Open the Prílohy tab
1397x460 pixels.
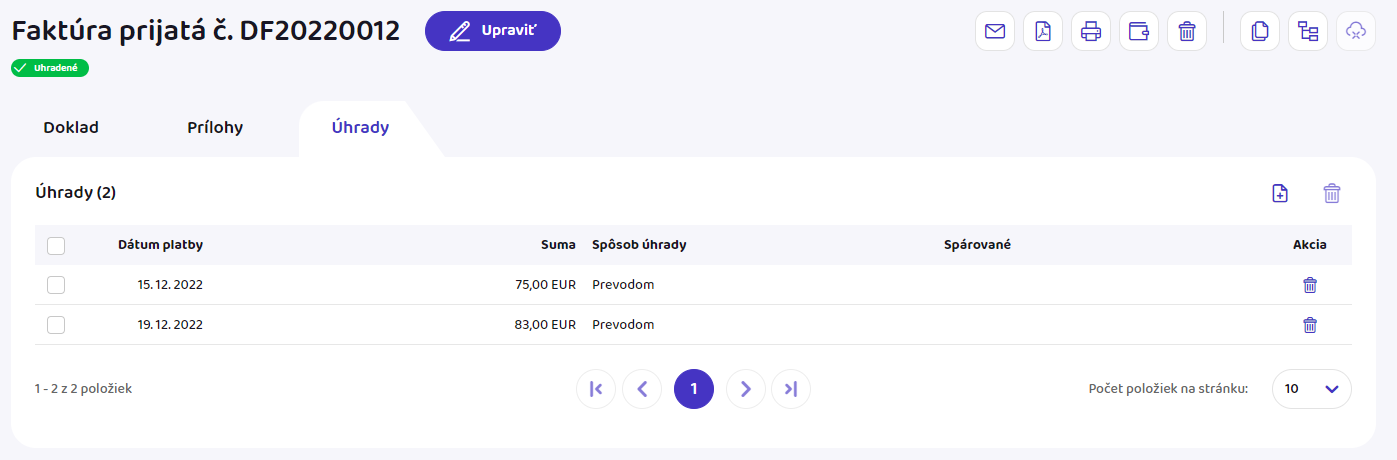pyautogui.click(x=215, y=128)
